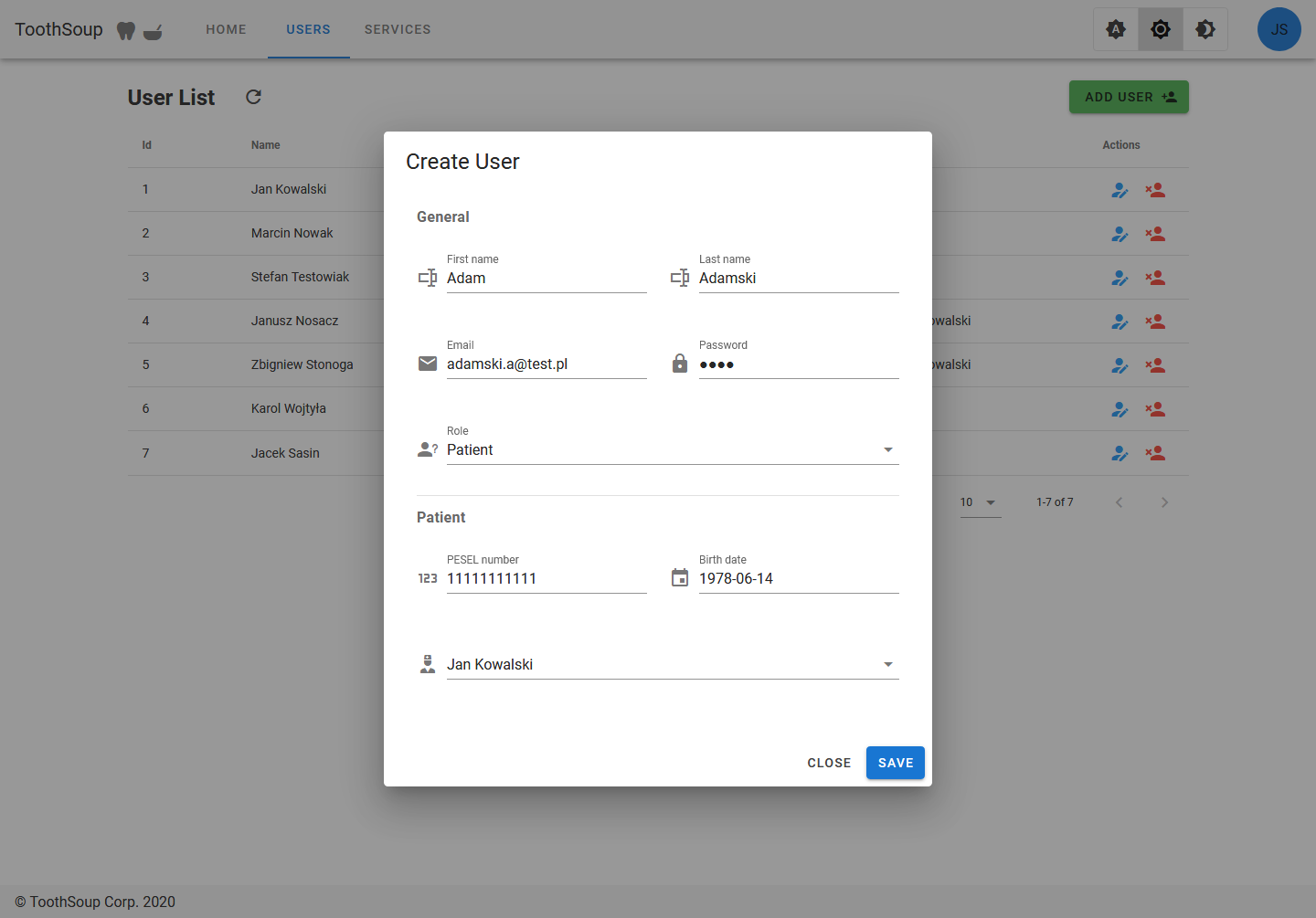Select the Karol Wojtyła row name
1316x918 pixels.
point(289,408)
